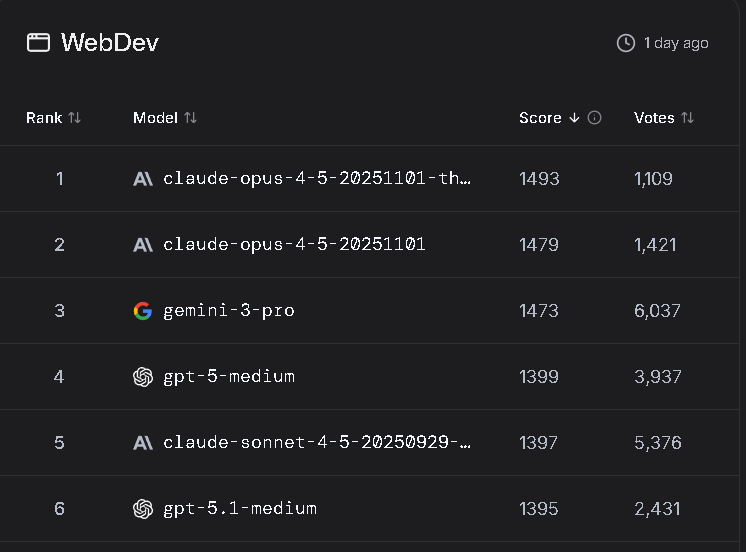The width and height of the screenshot is (746, 552).
Task: Sort by the Rank column arrows
Action: point(74,118)
